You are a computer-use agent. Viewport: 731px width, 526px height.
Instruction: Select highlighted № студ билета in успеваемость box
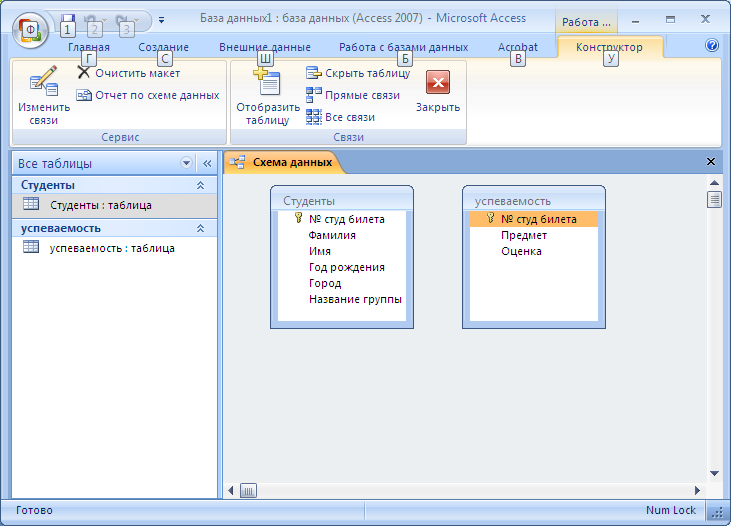[x=534, y=219]
